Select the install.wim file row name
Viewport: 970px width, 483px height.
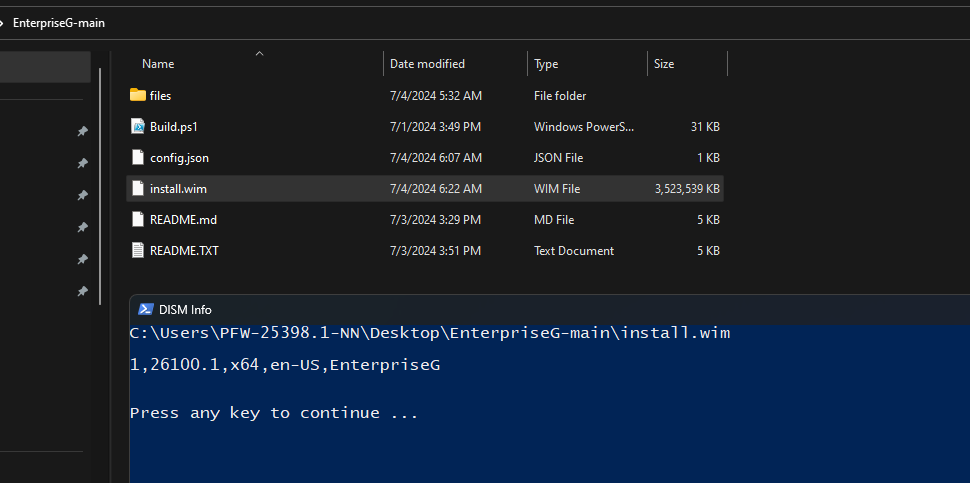(179, 189)
